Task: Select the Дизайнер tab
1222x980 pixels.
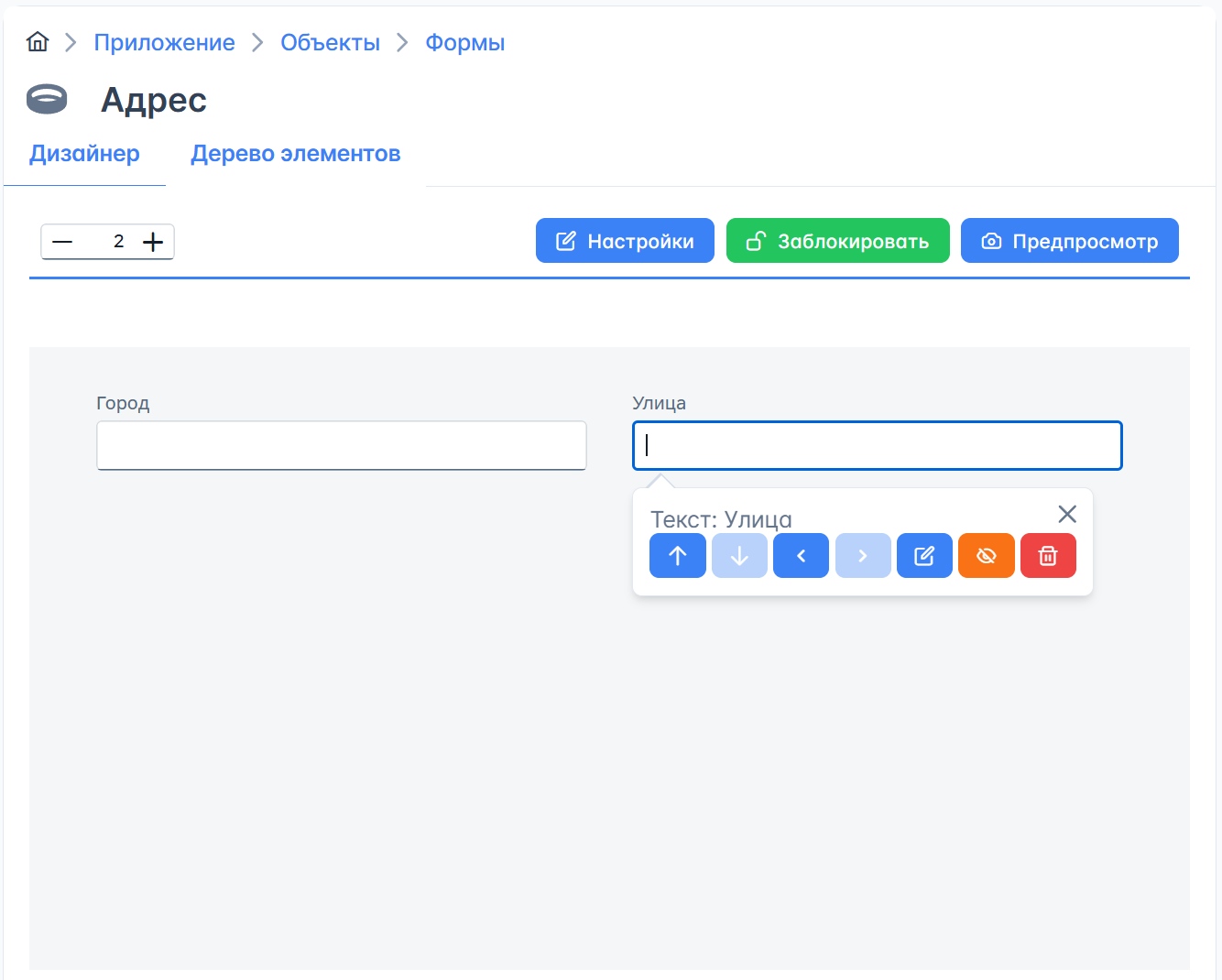Action: [x=84, y=154]
